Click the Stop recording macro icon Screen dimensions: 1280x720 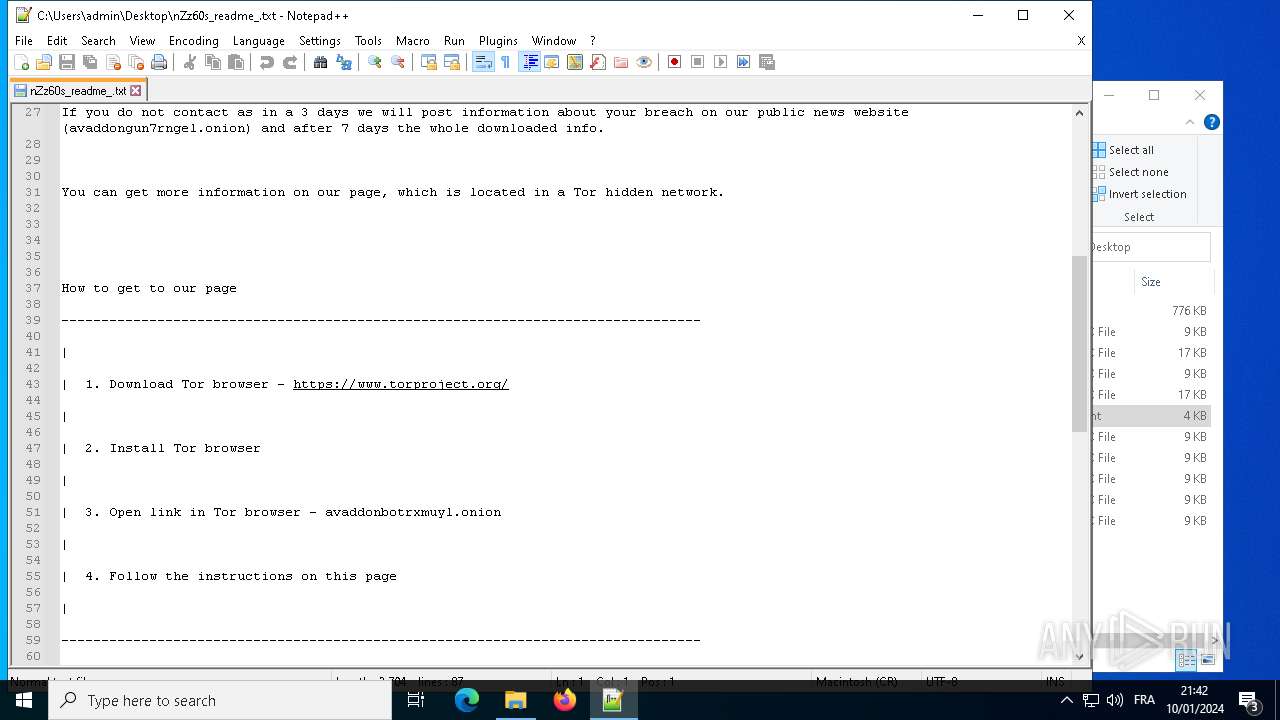pos(698,62)
